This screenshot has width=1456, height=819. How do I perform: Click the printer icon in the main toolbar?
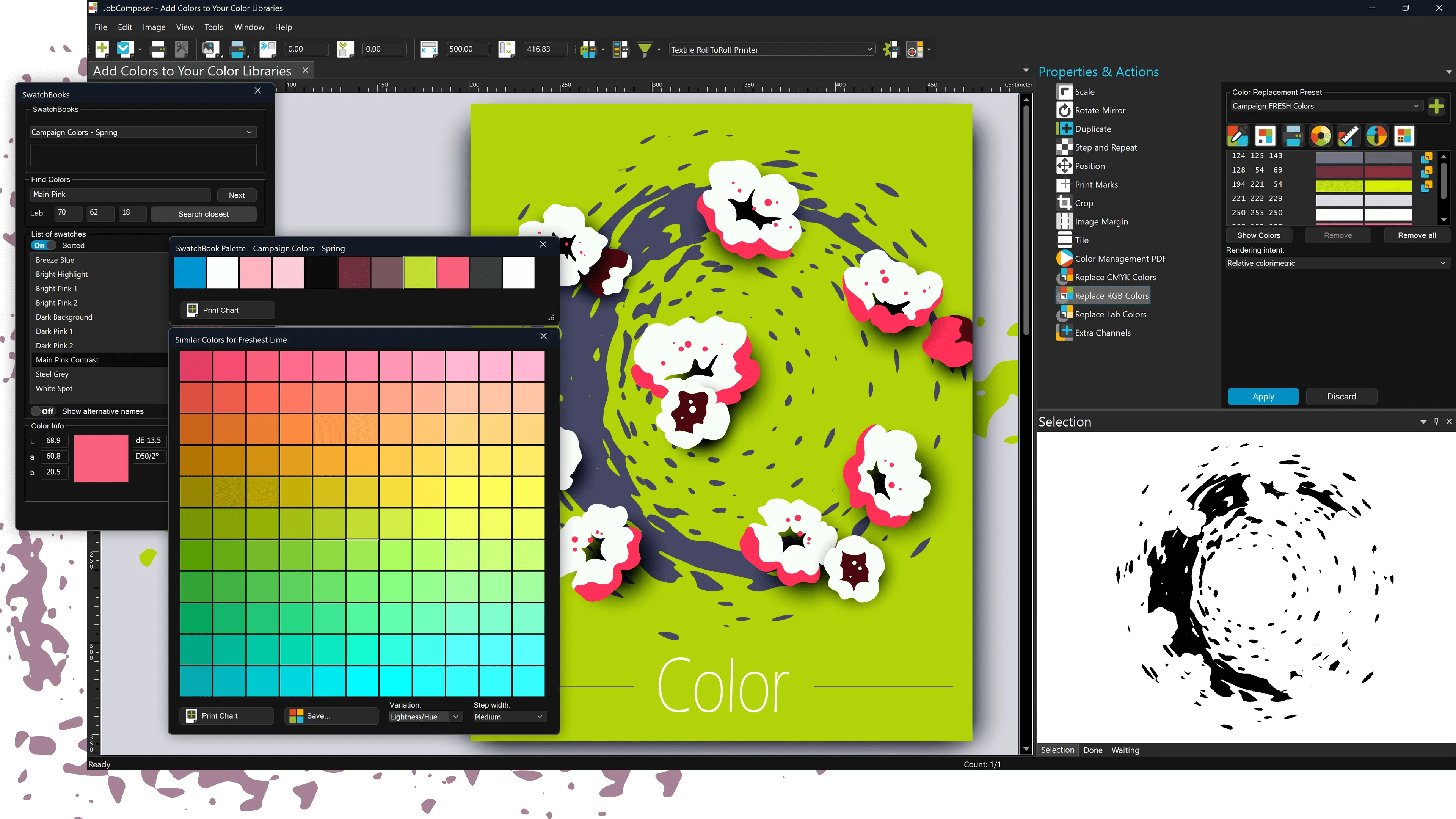click(x=158, y=49)
